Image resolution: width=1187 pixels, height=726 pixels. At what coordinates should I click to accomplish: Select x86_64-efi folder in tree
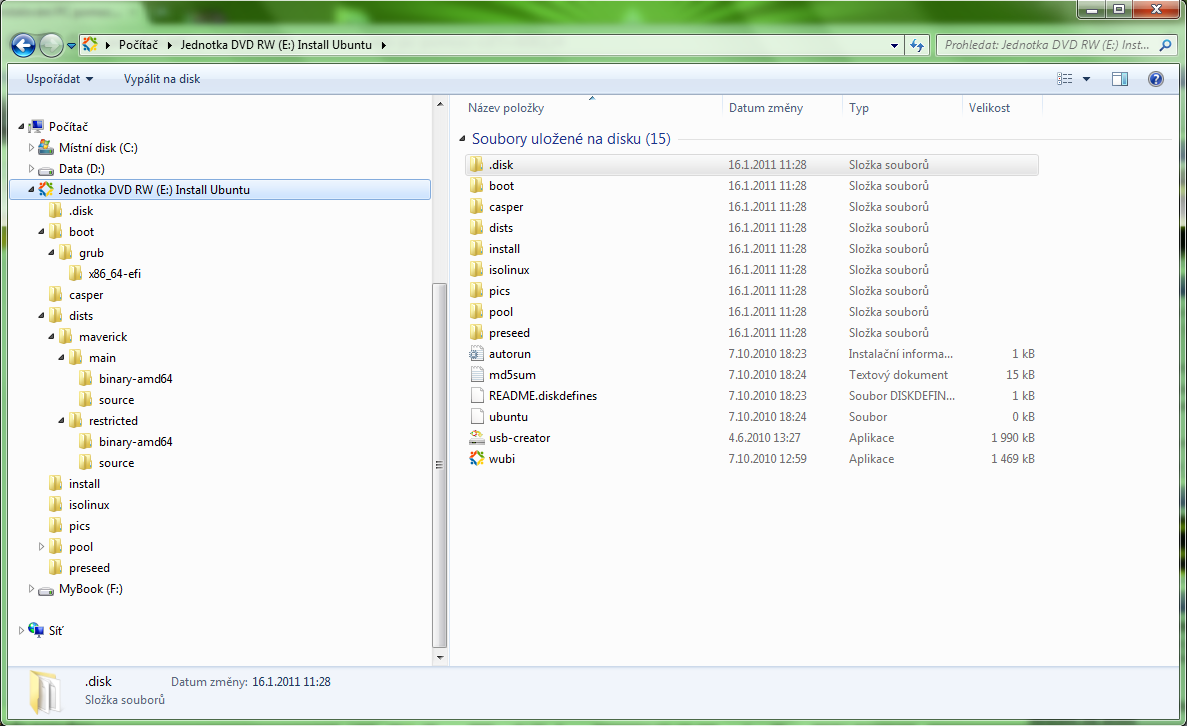pyautogui.click(x=114, y=274)
